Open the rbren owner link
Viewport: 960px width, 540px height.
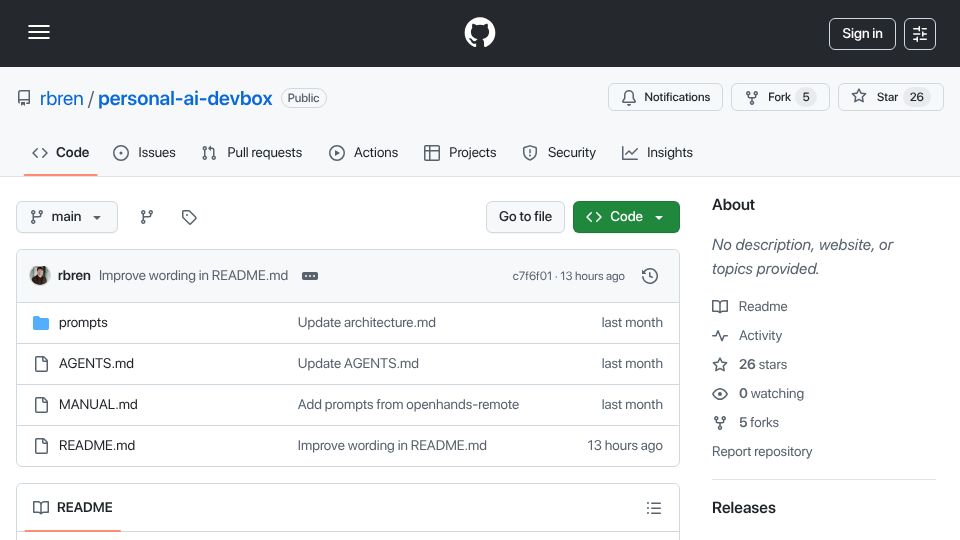(61, 98)
